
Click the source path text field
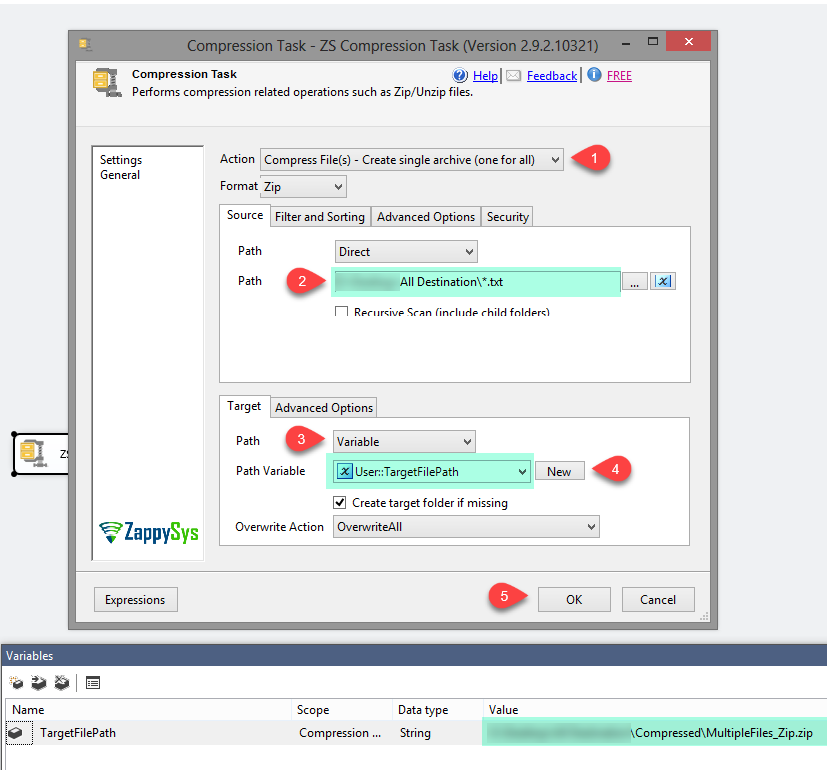477,282
